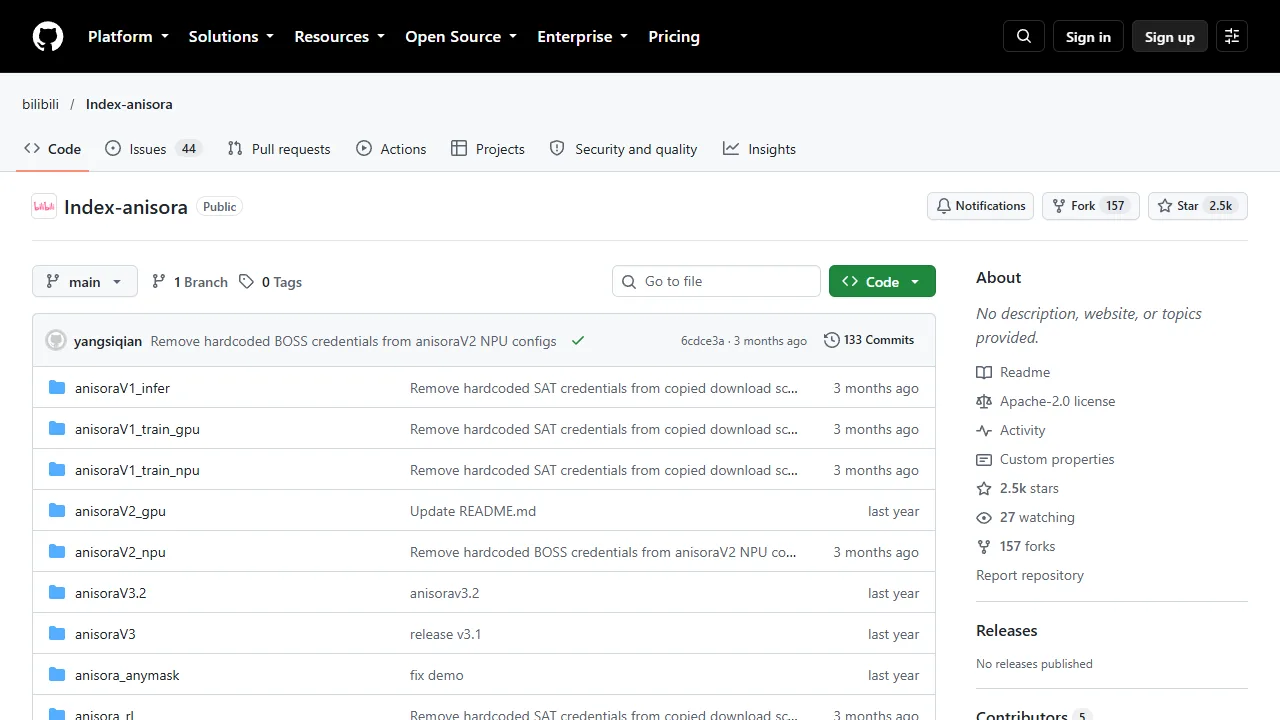Viewport: 1280px width, 720px height.
Task: Click the Report repository link
Action: point(1030,576)
